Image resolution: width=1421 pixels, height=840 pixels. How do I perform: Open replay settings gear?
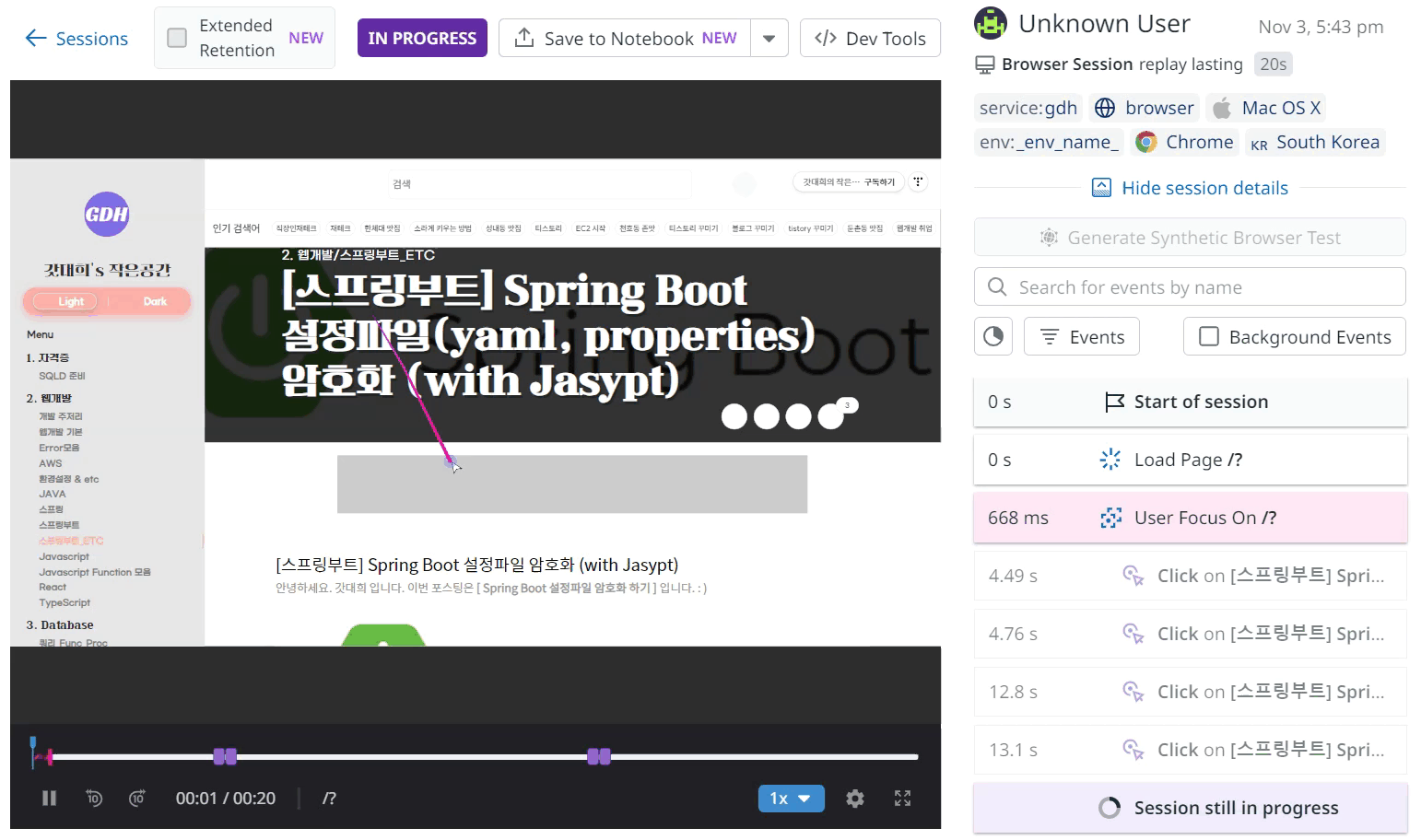(x=855, y=799)
